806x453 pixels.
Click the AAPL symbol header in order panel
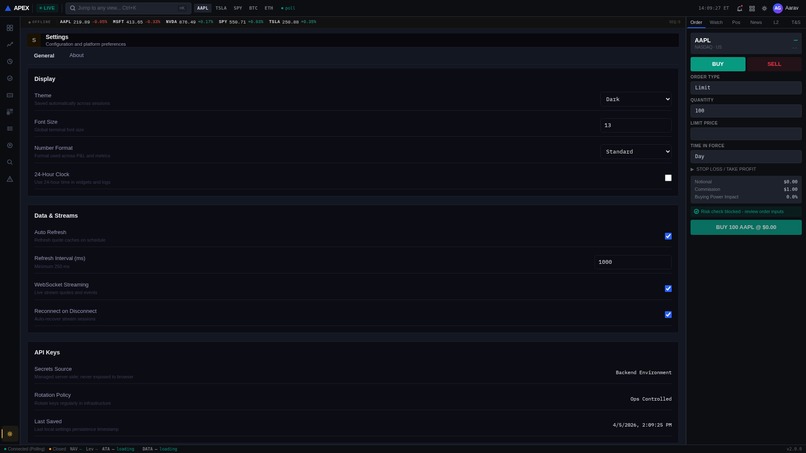[746, 43]
